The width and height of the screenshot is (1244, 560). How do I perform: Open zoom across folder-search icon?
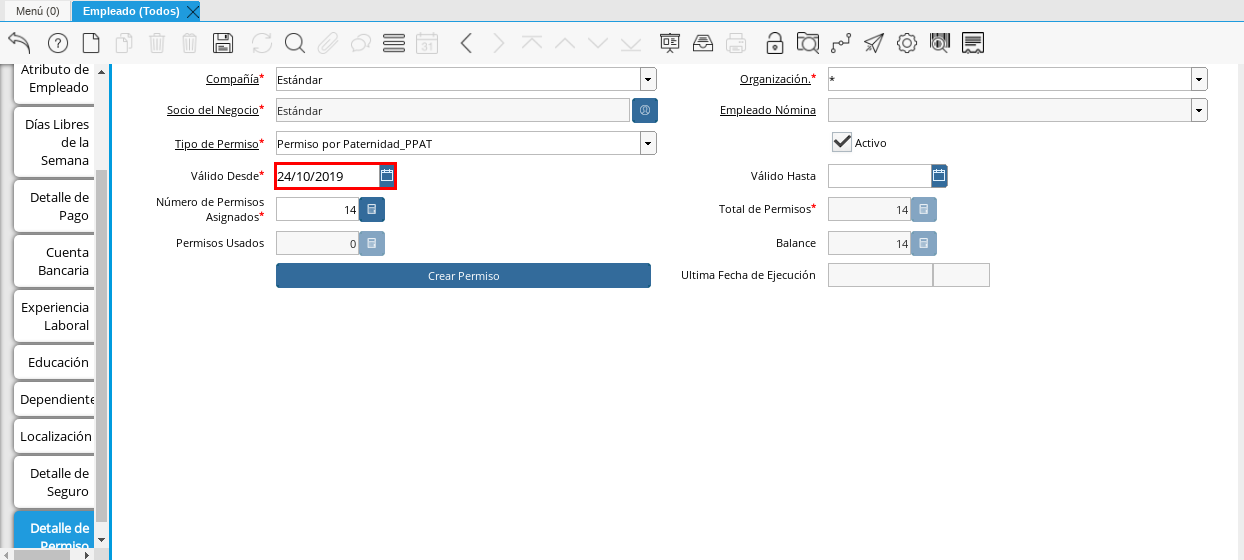pyautogui.click(x=808, y=43)
